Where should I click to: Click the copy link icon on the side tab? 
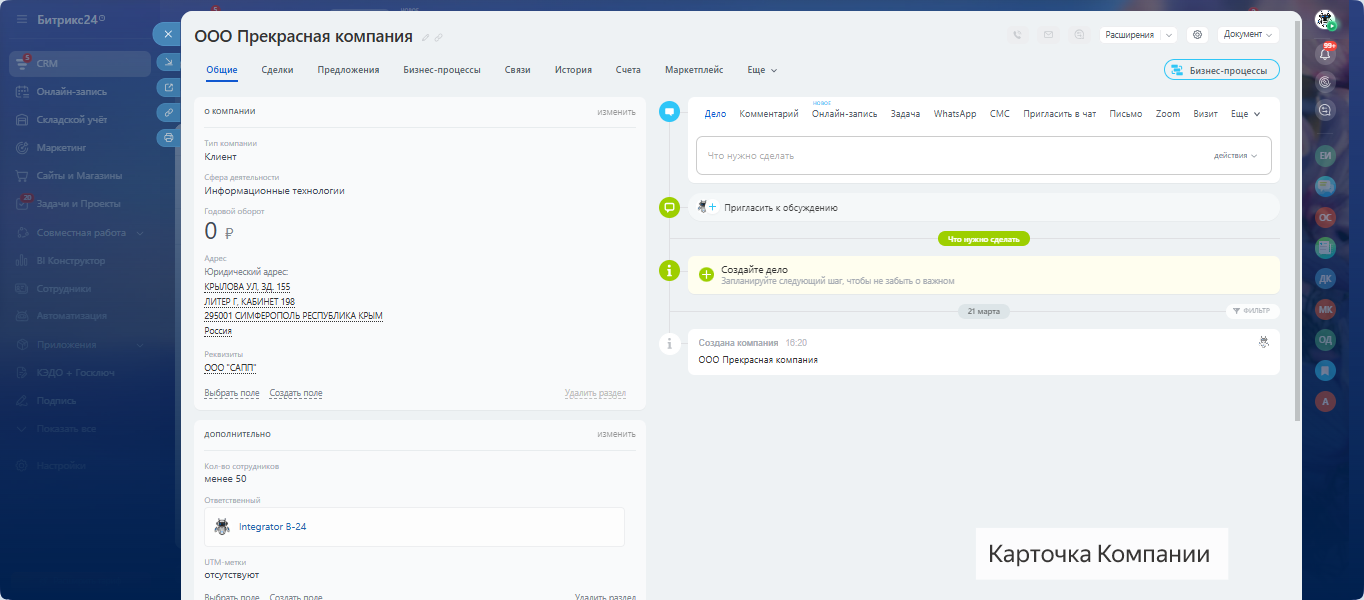168,112
